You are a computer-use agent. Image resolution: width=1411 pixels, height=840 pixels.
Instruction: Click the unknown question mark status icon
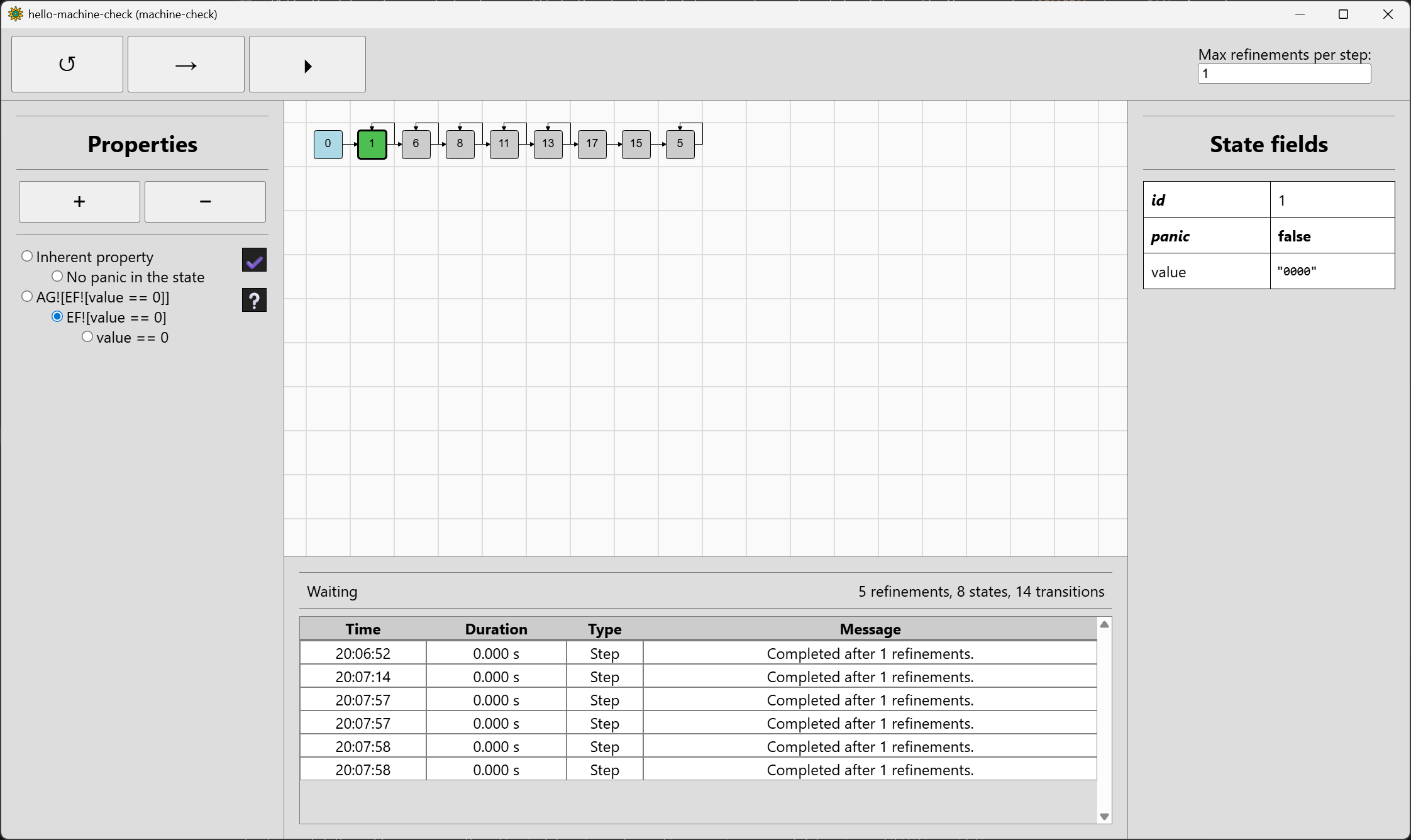tap(254, 301)
